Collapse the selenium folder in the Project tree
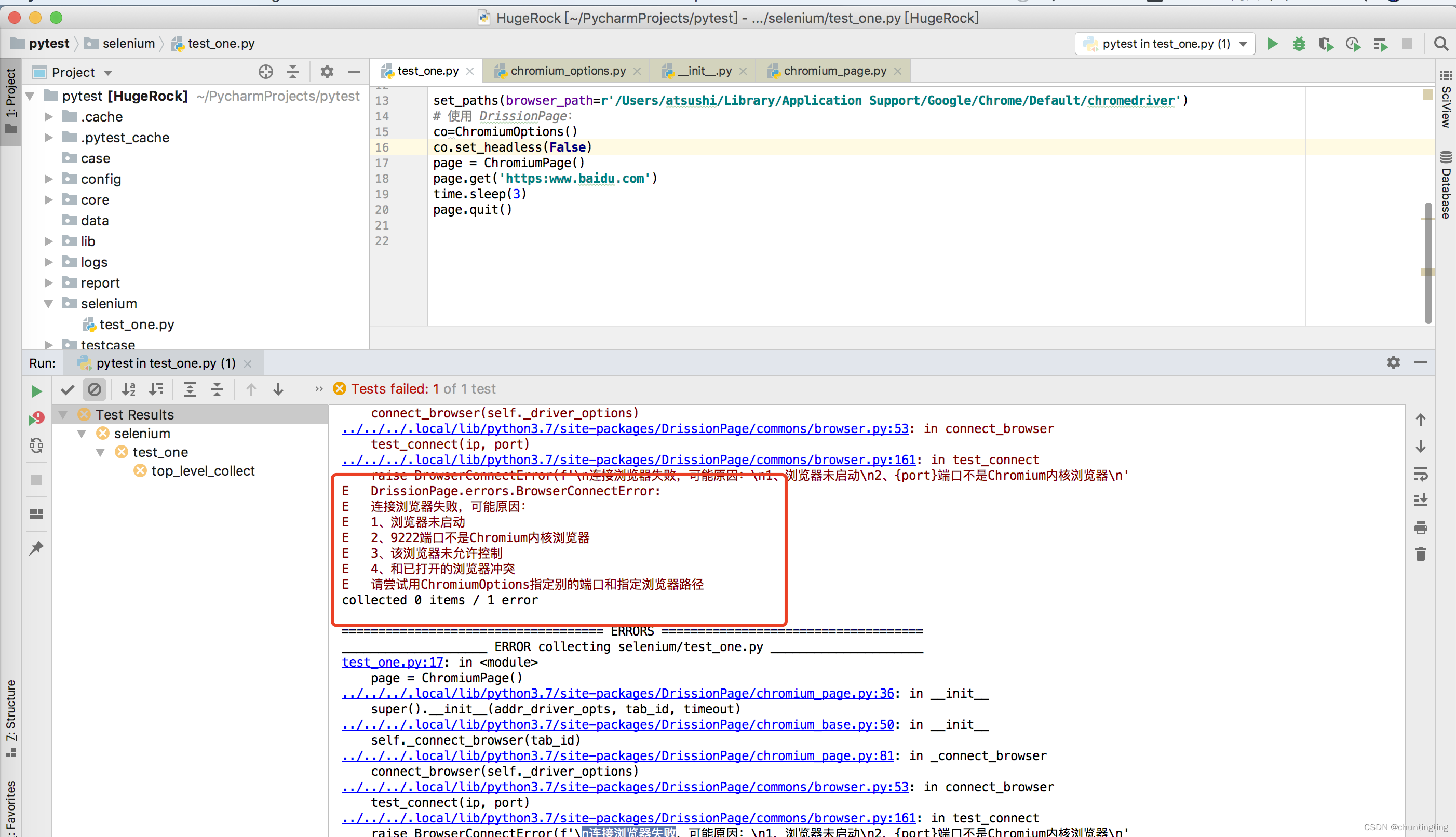Image resolution: width=1456 pixels, height=837 pixels. pos(49,304)
